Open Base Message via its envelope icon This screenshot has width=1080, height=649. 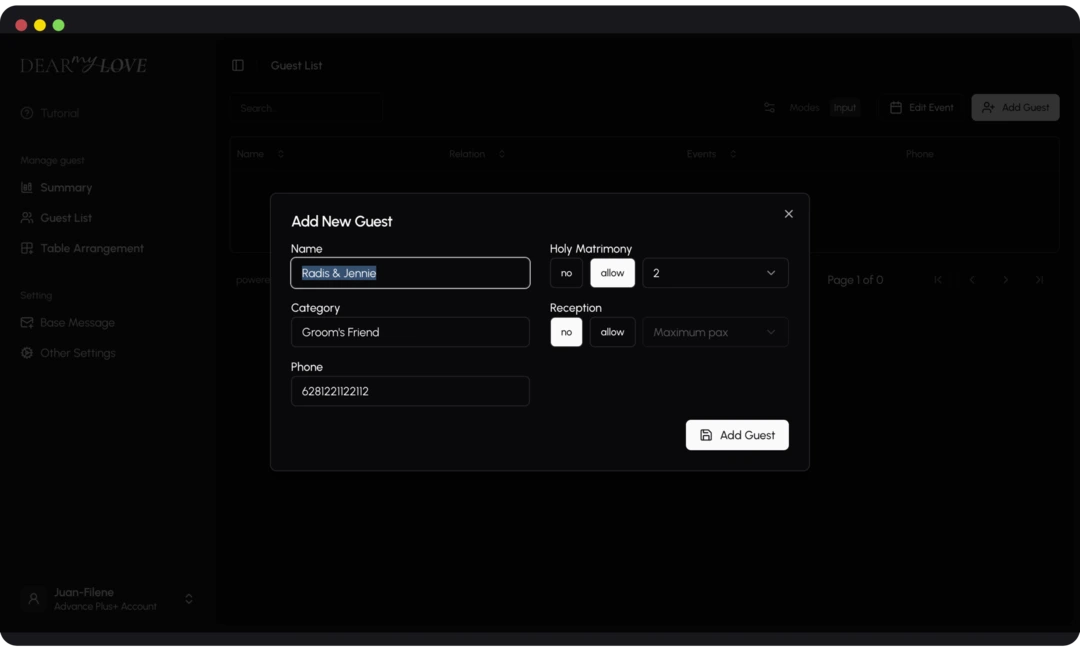pyautogui.click(x=27, y=322)
